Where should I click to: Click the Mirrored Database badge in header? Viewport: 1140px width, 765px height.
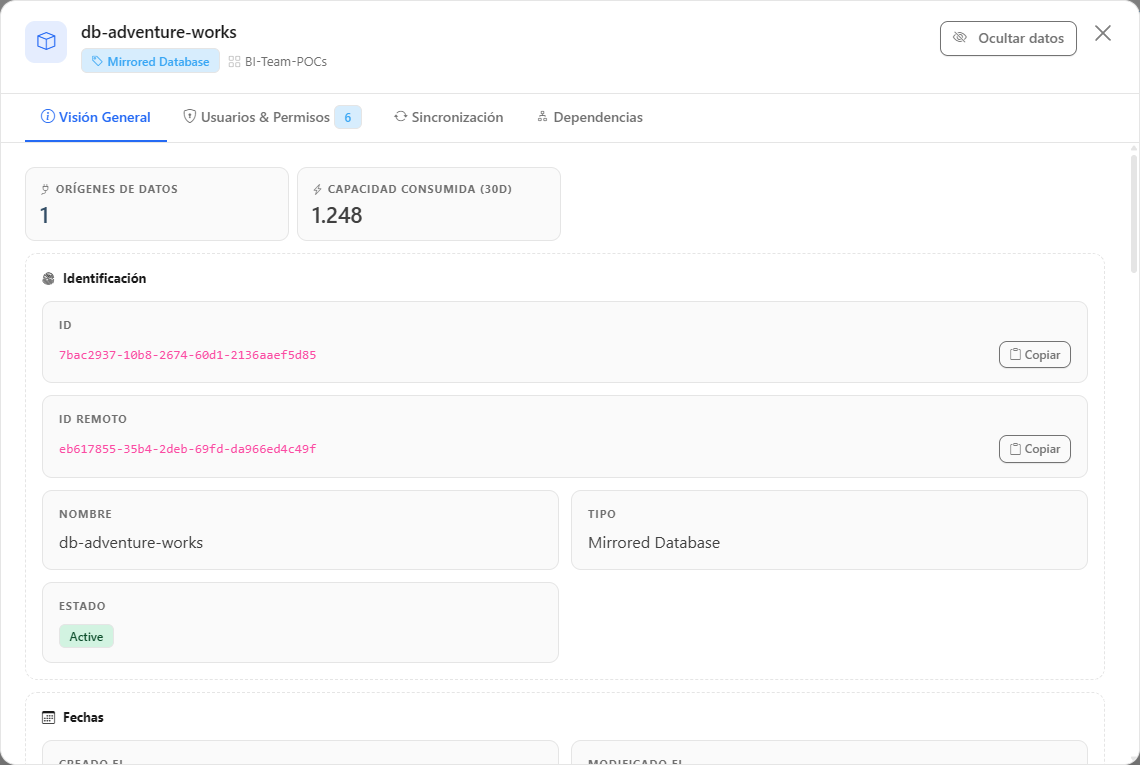[x=150, y=61]
